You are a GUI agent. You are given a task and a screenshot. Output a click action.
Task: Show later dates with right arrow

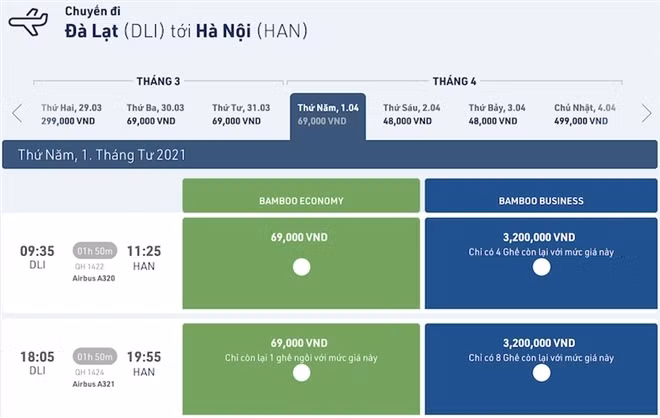(x=646, y=113)
